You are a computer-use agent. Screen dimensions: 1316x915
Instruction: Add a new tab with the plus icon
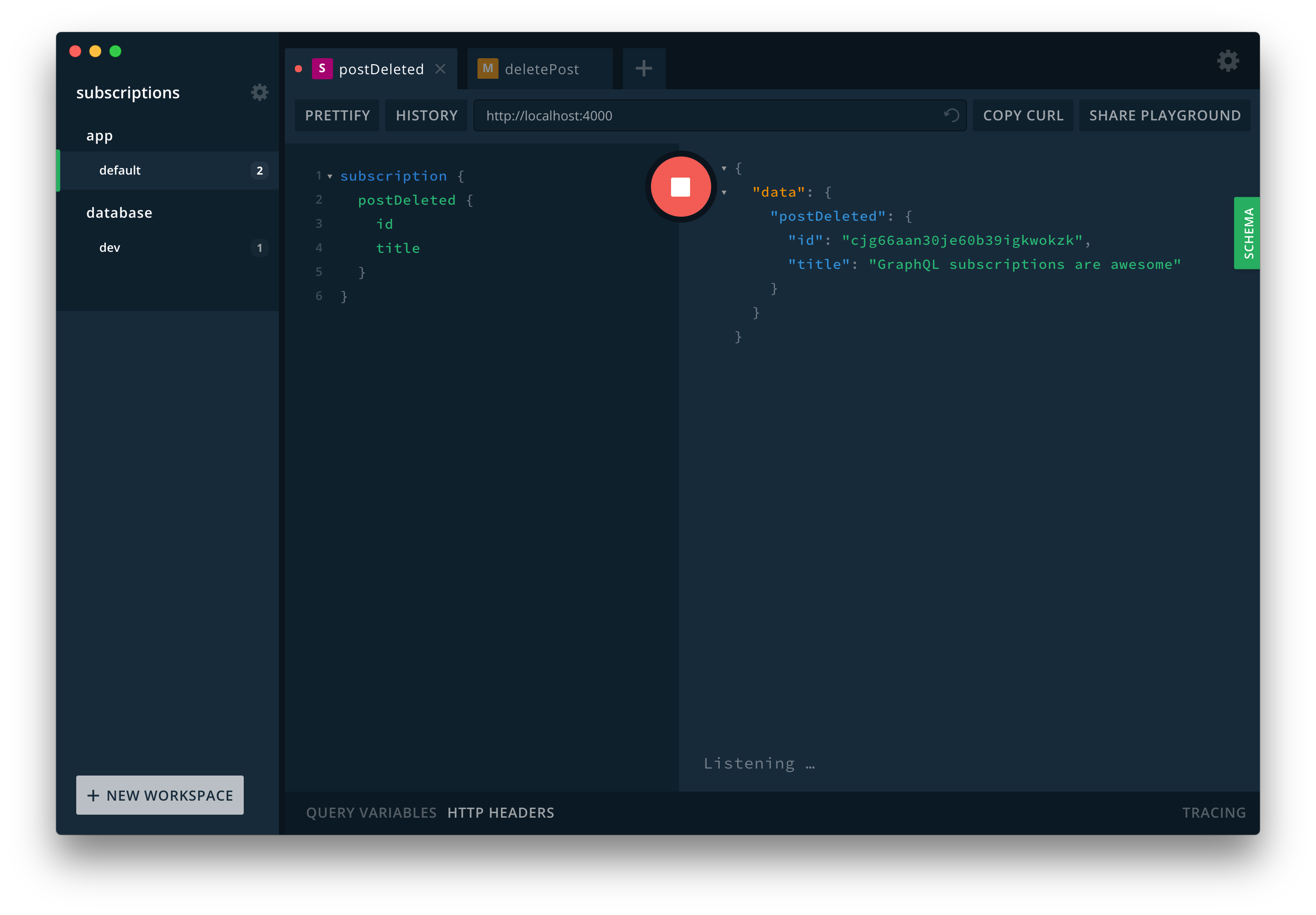coord(643,69)
